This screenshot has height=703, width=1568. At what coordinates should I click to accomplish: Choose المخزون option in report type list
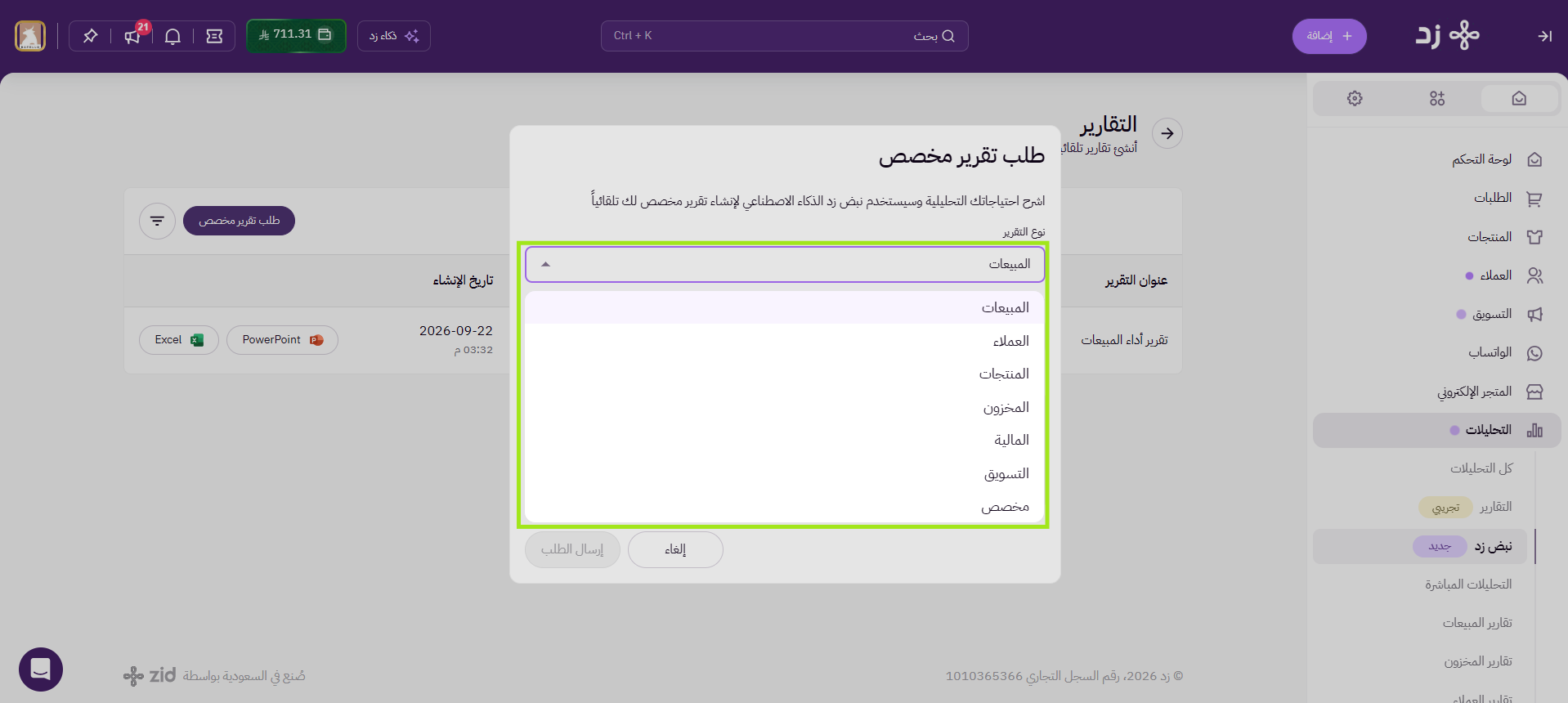[x=784, y=407]
